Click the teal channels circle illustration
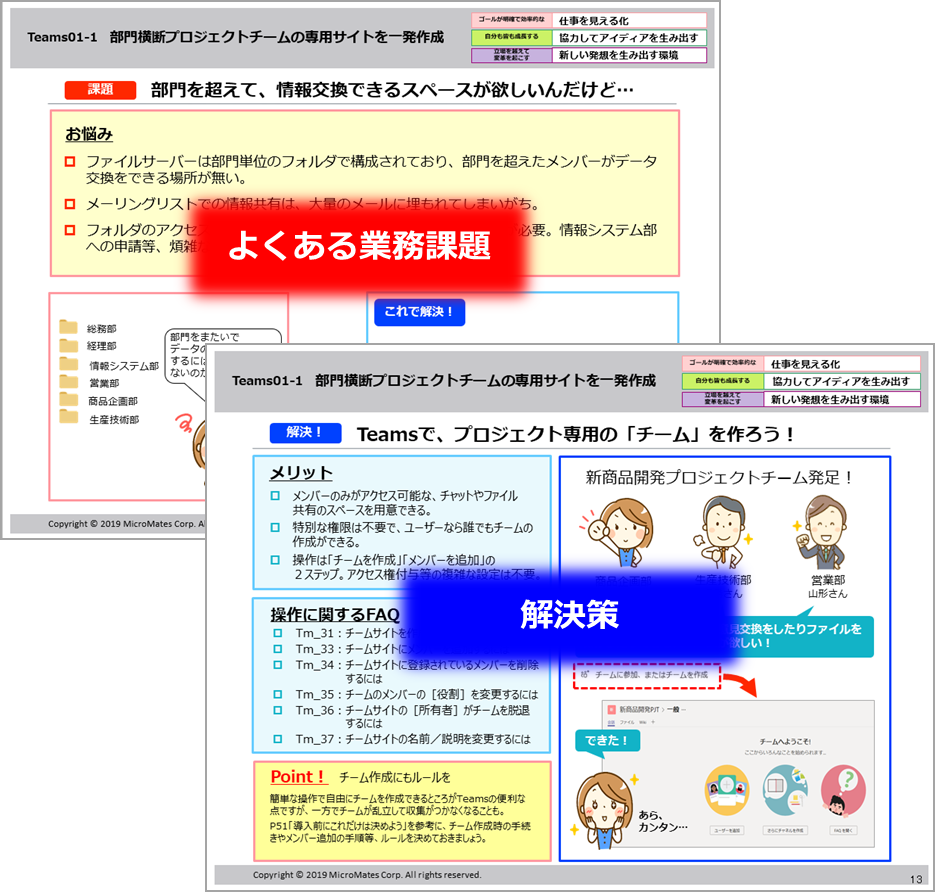Screen dimensions: 935x892 tap(785, 791)
